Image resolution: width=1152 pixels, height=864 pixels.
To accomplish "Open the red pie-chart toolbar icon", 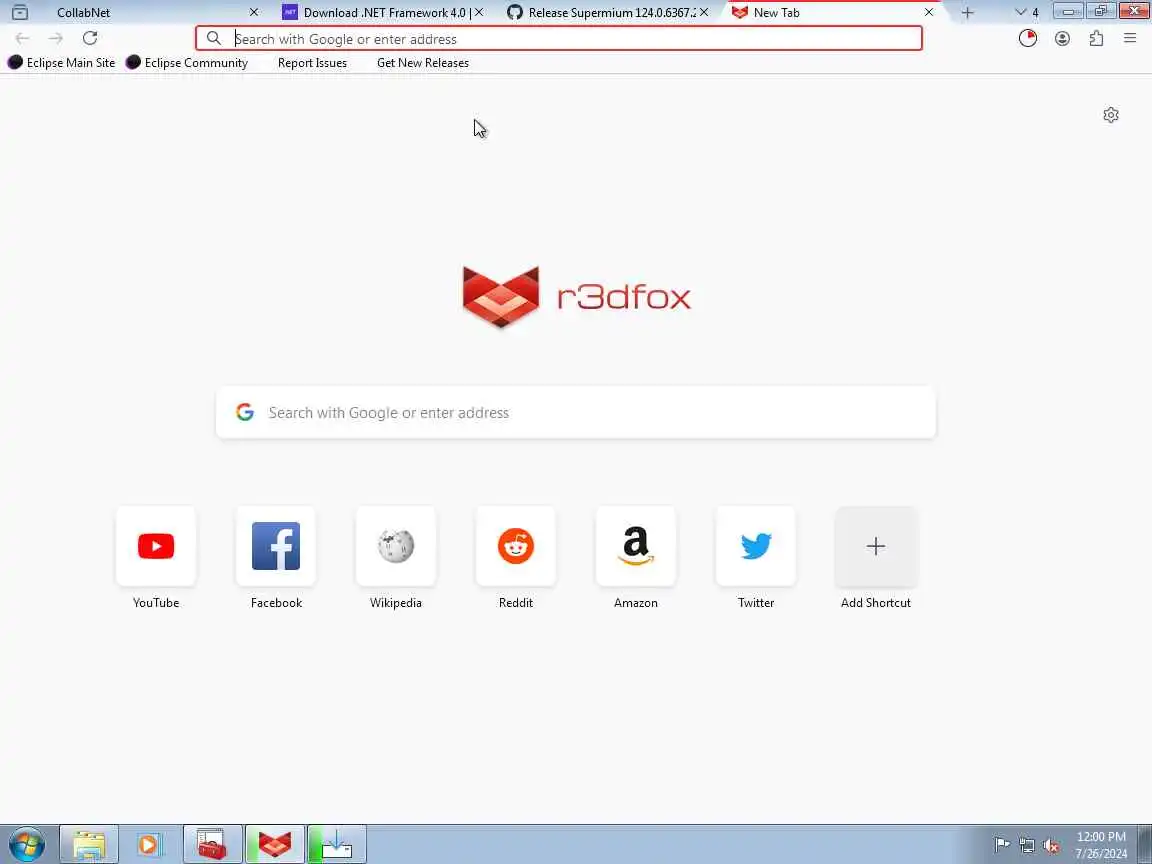I will coord(1028,38).
